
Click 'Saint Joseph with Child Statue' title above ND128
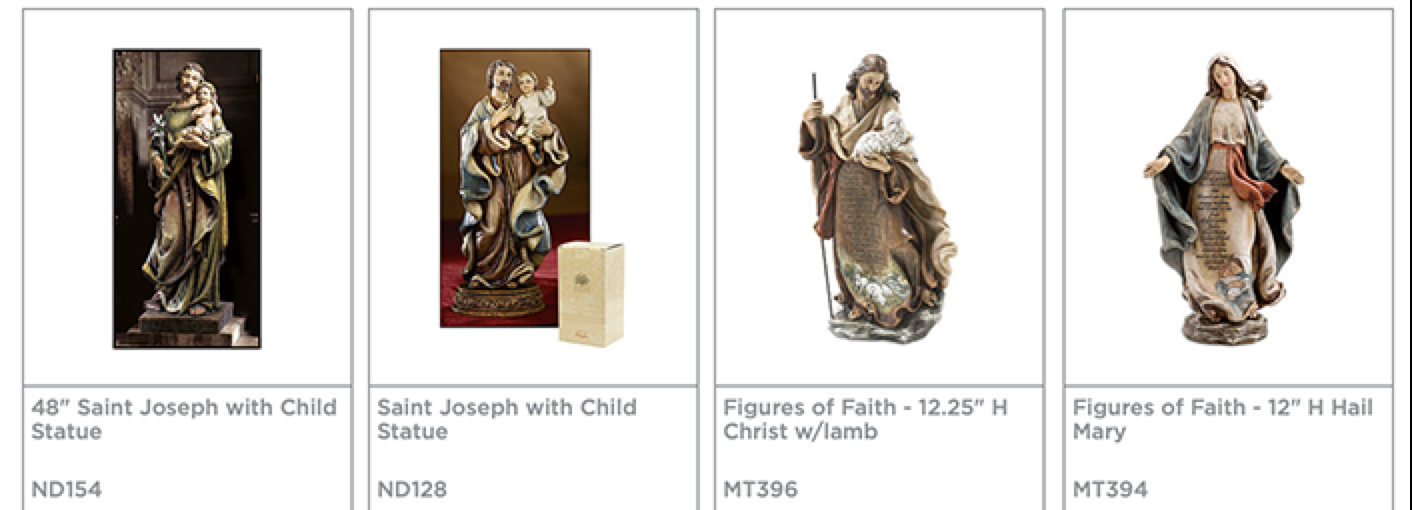pos(507,419)
